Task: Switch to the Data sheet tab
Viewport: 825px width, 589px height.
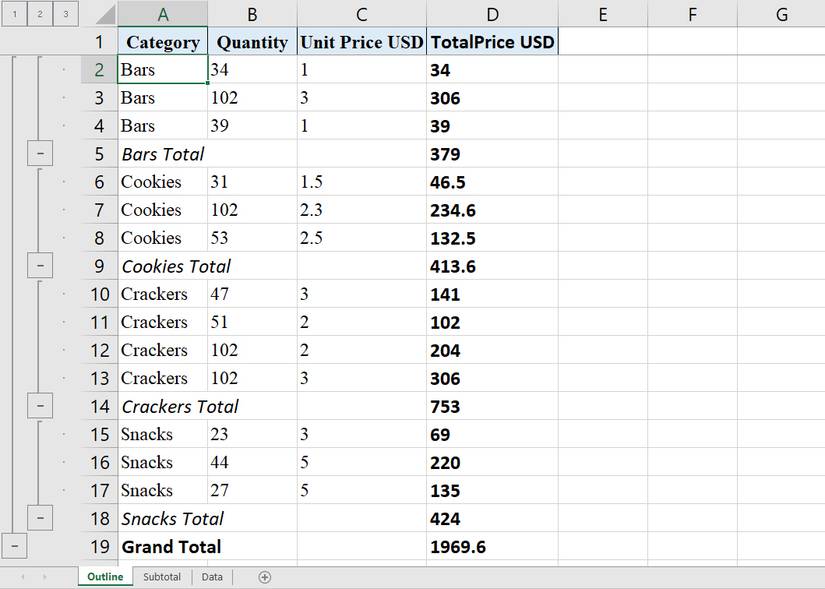Action: pyautogui.click(x=212, y=577)
